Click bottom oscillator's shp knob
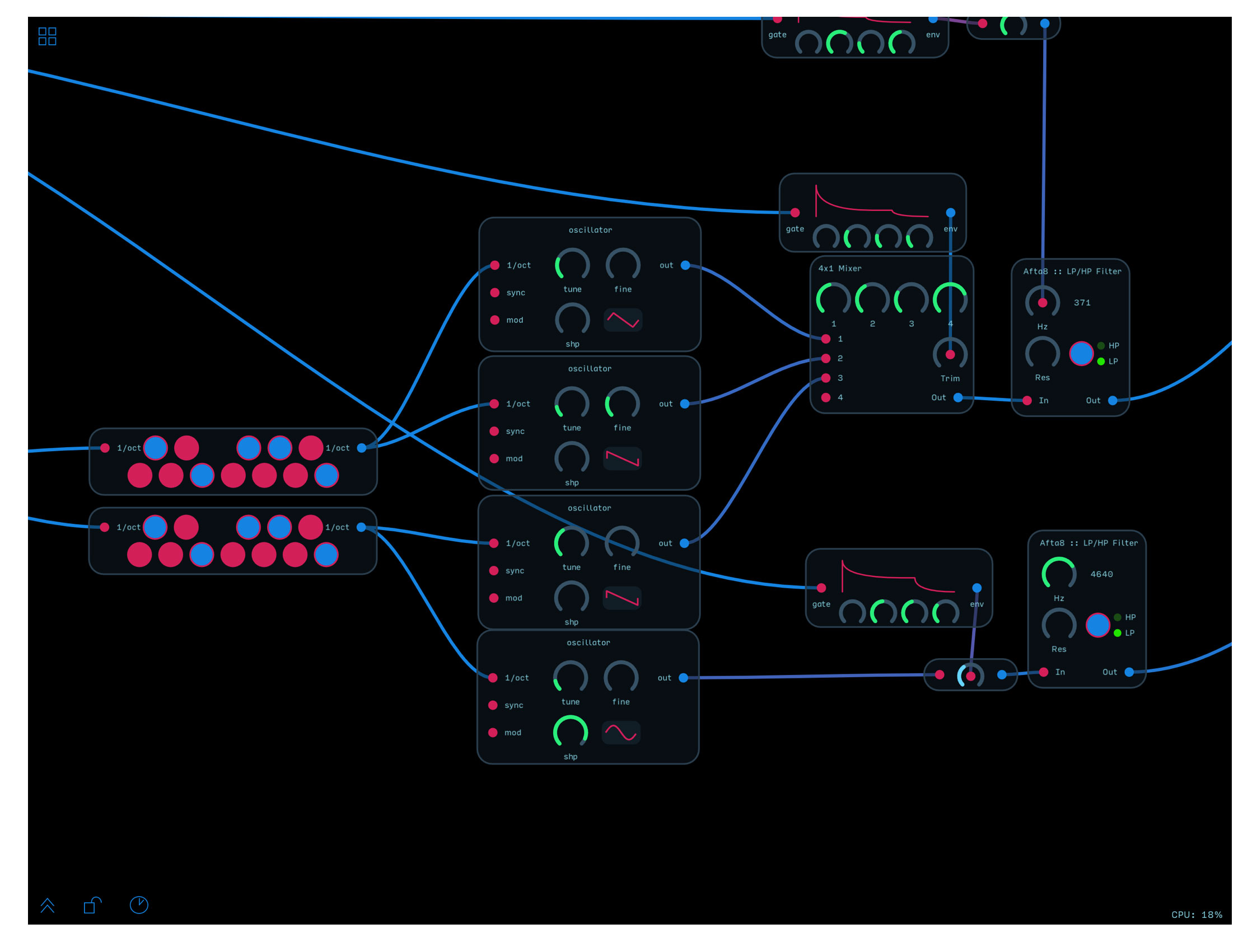The image size is (1257, 952). pyautogui.click(x=571, y=733)
